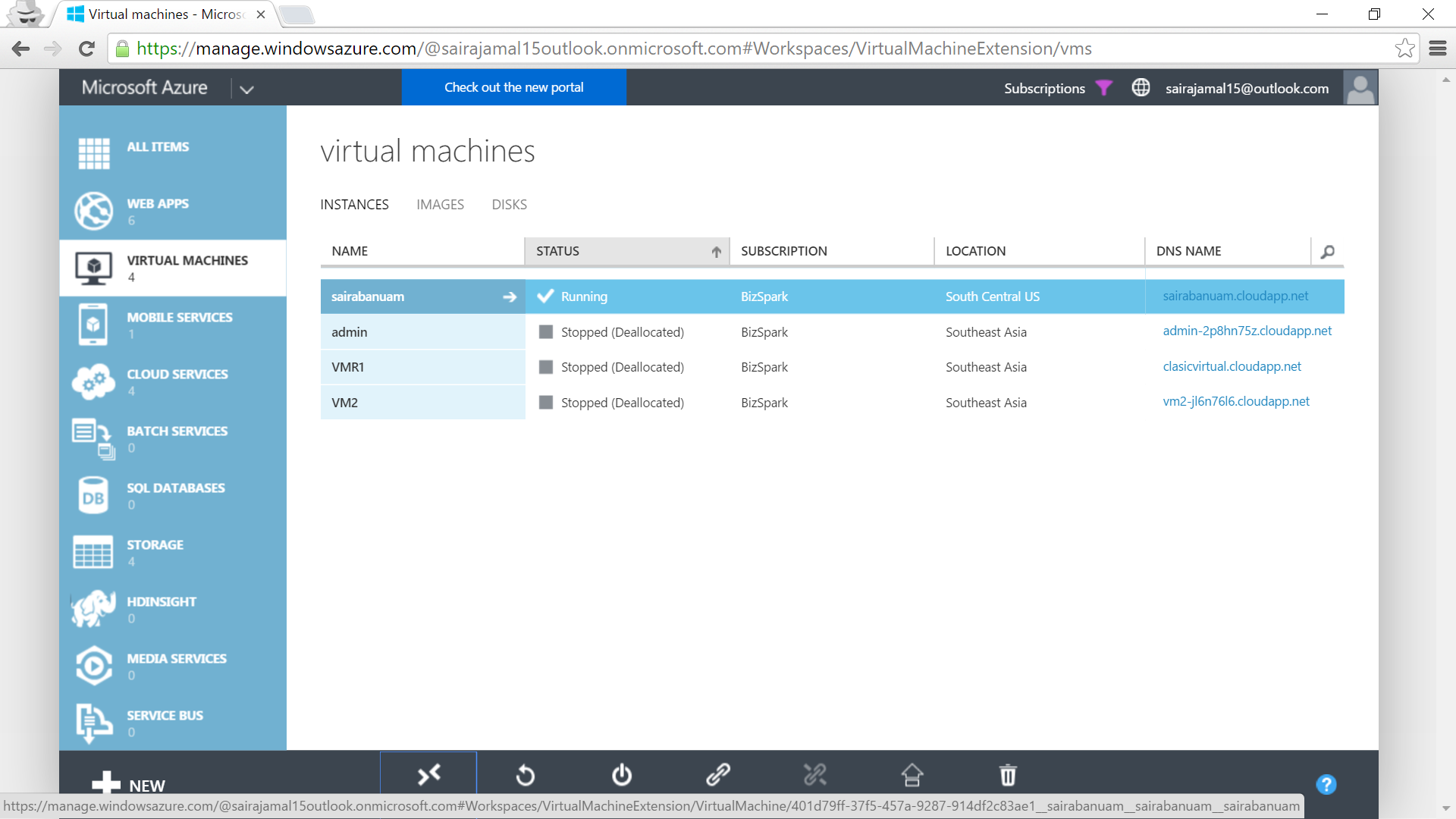Click the browser reload button
This screenshot has height=819, width=1456.
86,49
